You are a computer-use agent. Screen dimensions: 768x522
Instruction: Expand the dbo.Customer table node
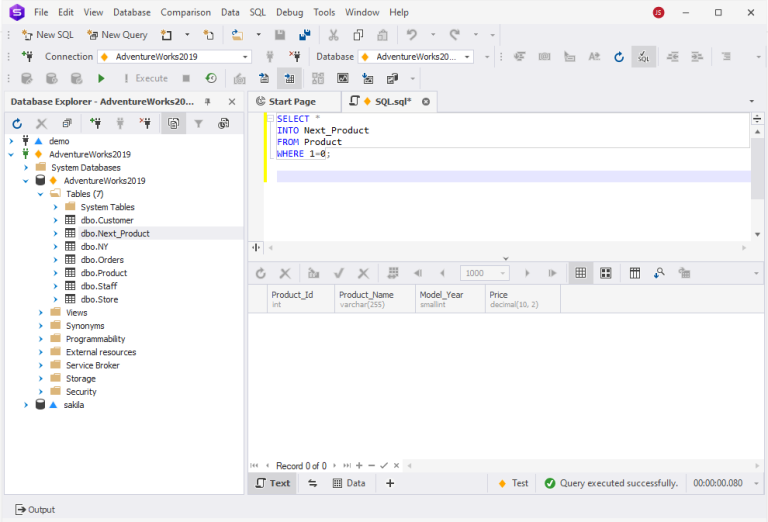(x=55, y=220)
